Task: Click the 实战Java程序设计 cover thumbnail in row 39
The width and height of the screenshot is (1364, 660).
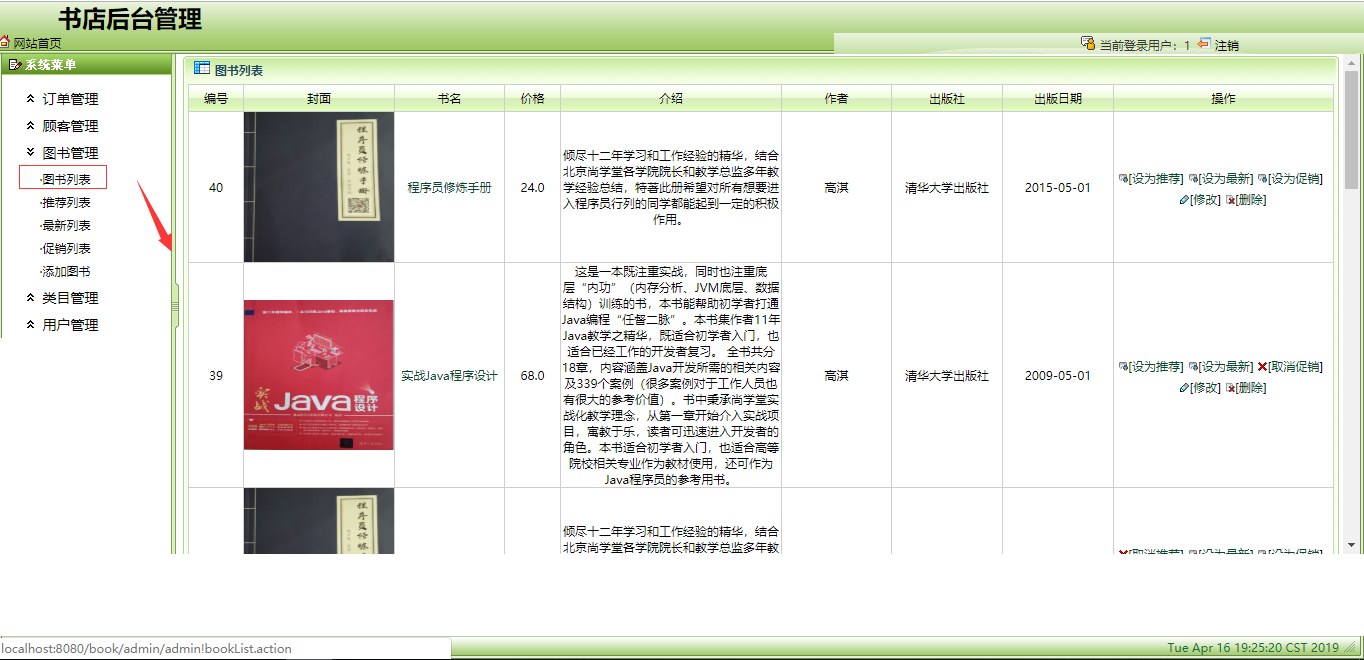Action: [x=319, y=375]
